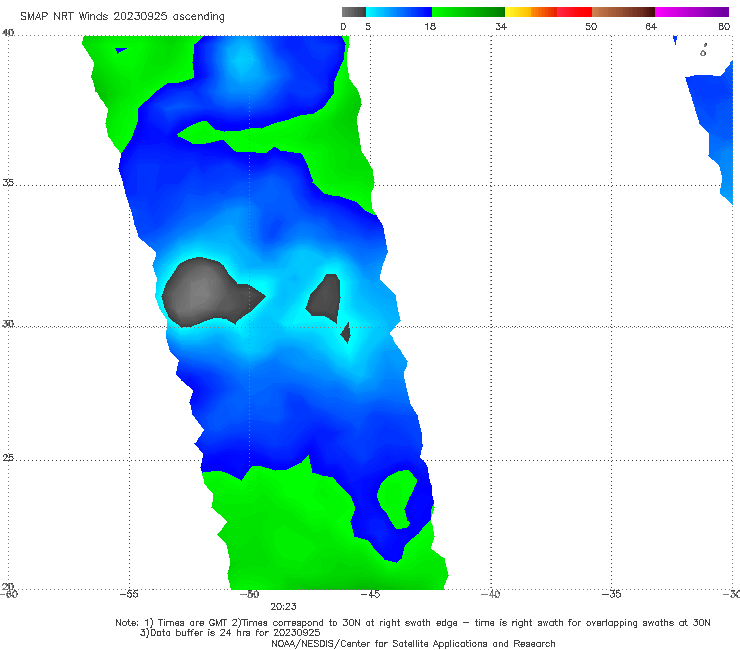
Task: Click the '-55' longitude axis label
Action: (x=129, y=594)
